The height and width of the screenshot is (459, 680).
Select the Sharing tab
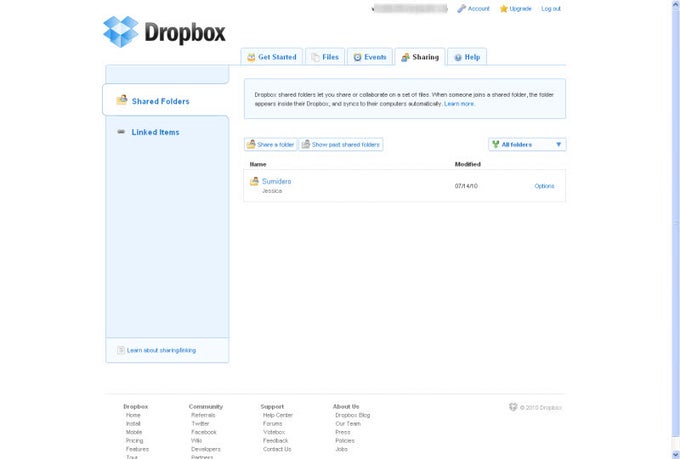[420, 57]
